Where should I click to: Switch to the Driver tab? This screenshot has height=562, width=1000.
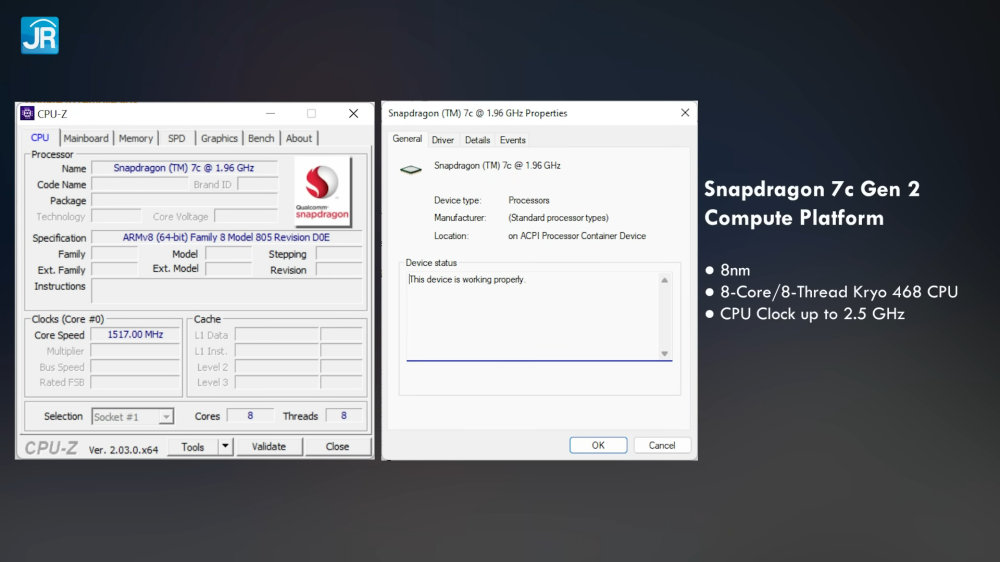point(443,140)
